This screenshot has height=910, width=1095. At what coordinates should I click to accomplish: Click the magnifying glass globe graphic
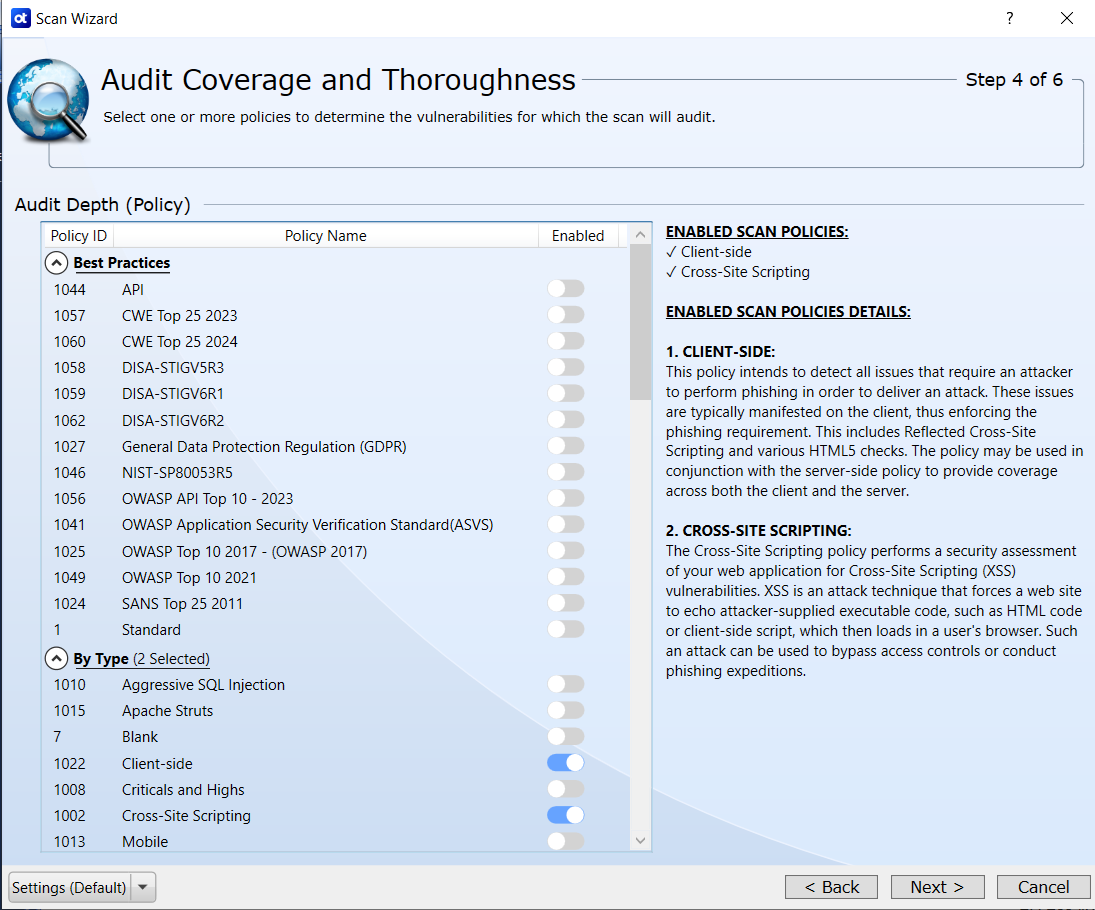tap(48, 100)
